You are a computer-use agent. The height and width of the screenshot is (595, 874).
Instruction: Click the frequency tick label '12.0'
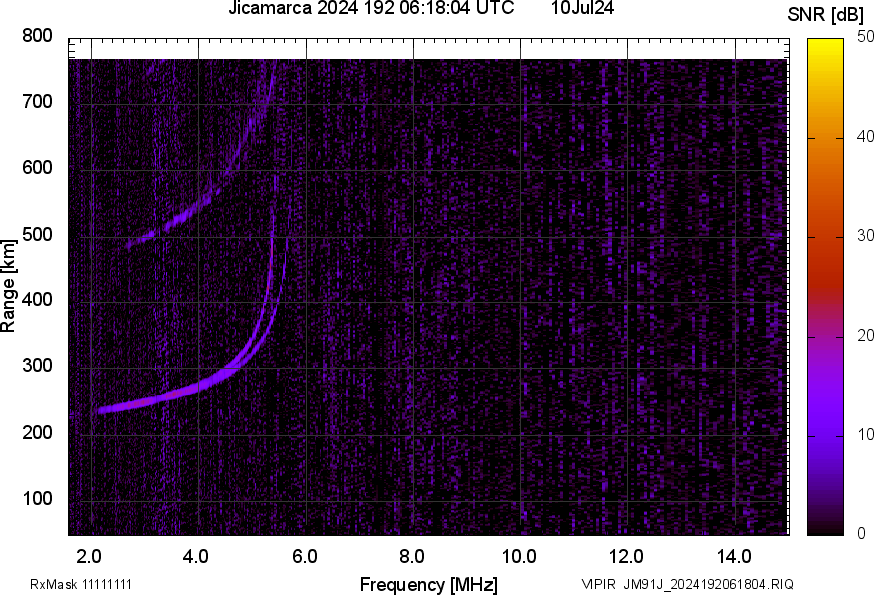(x=627, y=556)
